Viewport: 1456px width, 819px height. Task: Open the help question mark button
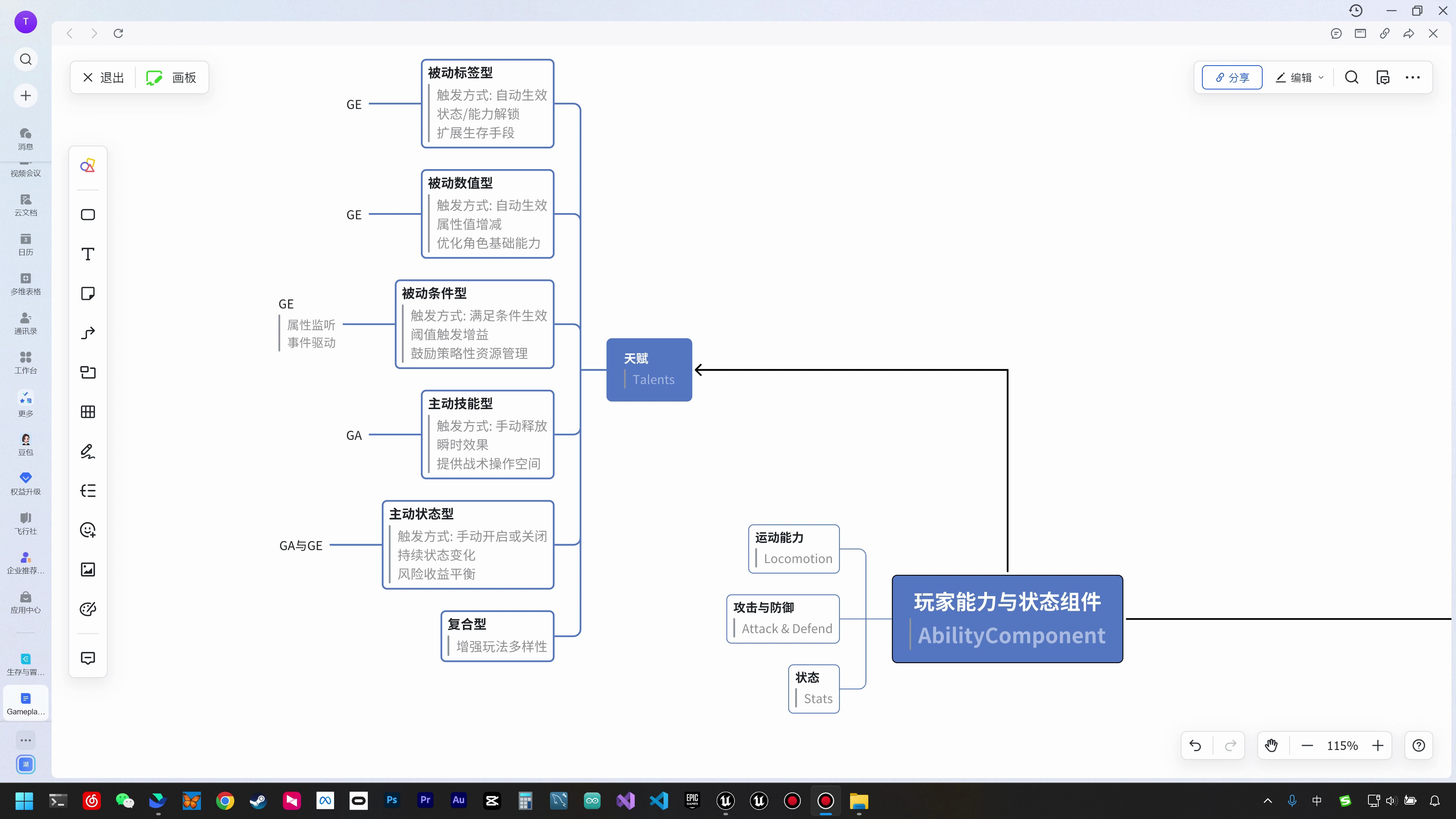pyautogui.click(x=1419, y=745)
